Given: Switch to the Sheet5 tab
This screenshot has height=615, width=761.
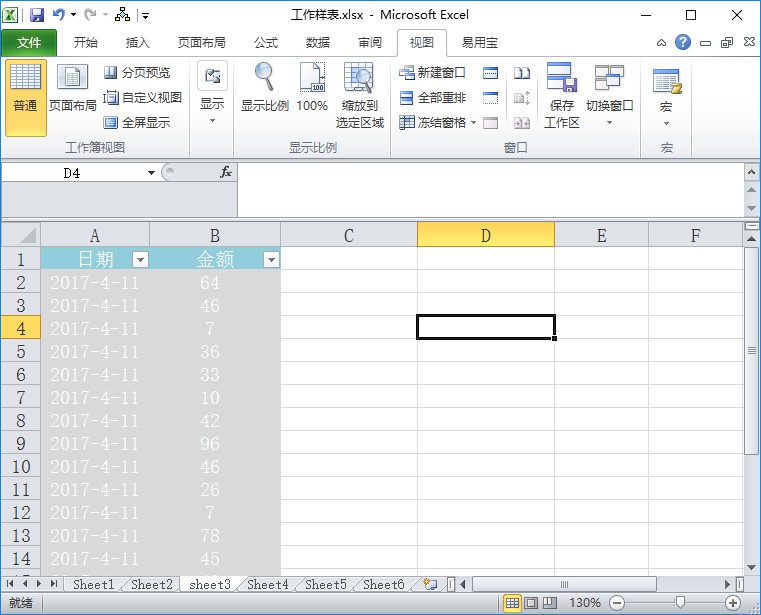Looking at the screenshot, I should point(326,584).
